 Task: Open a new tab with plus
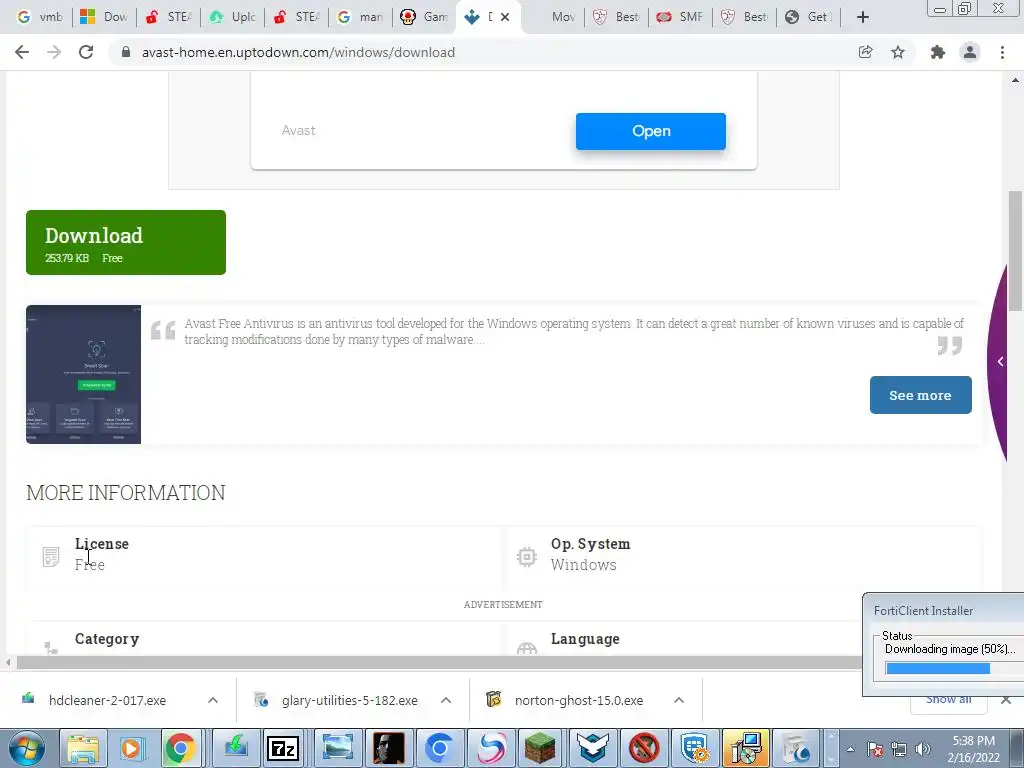click(x=863, y=17)
